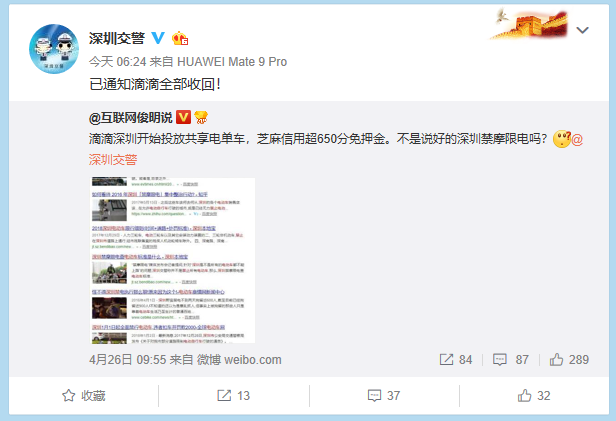Click the thinking face emoji
The width and height of the screenshot is (616, 421).
click(x=562, y=139)
